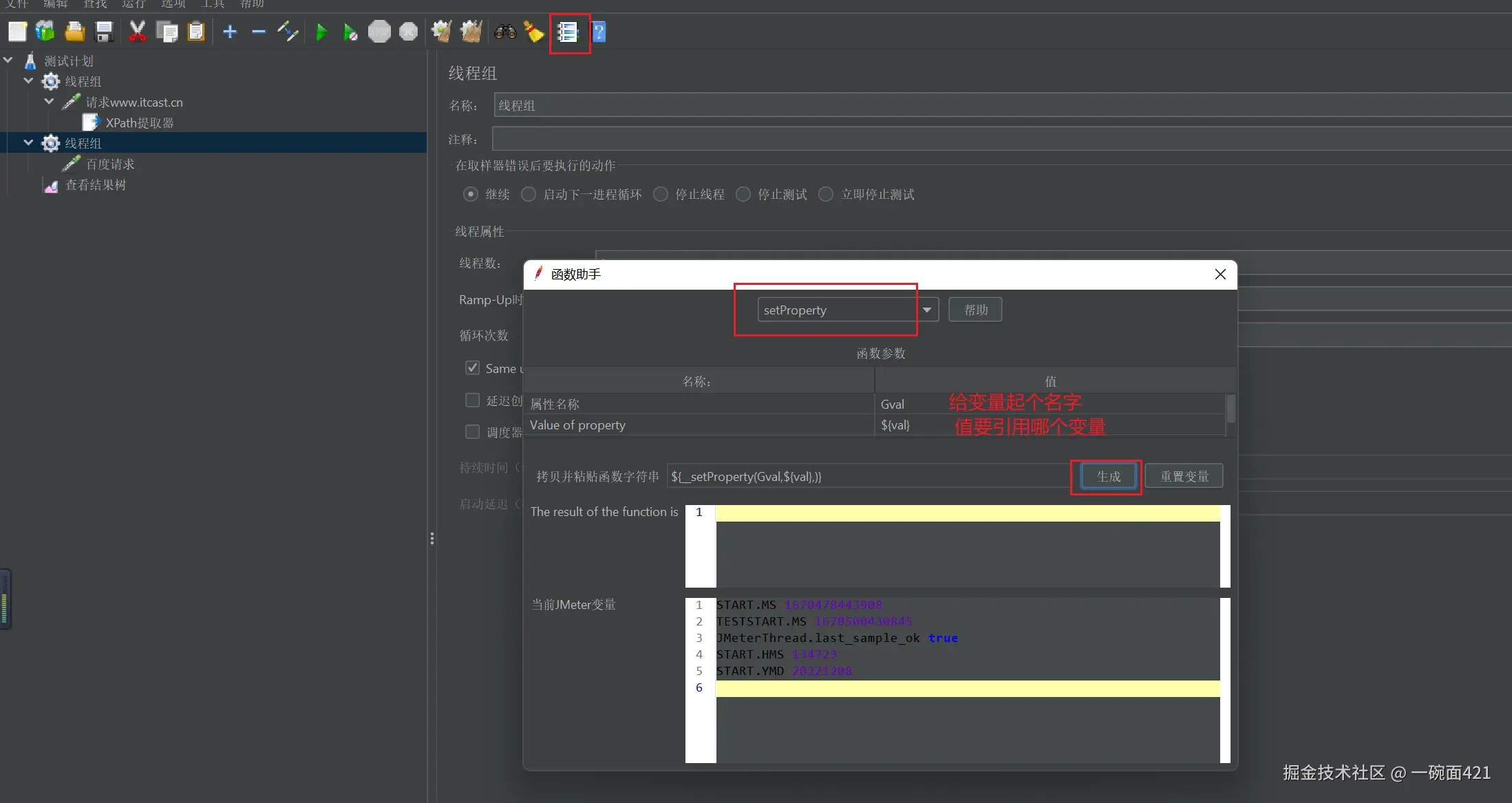This screenshot has height=803, width=1512.
Task: Collapse the 请求www.itcast.cn tree node
Action: pos(49,102)
